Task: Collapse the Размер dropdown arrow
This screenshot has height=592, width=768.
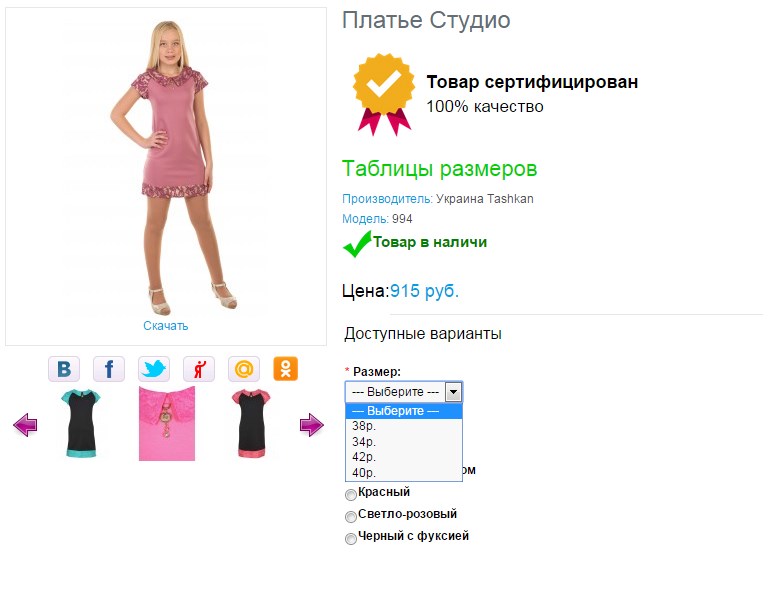Action: [454, 392]
